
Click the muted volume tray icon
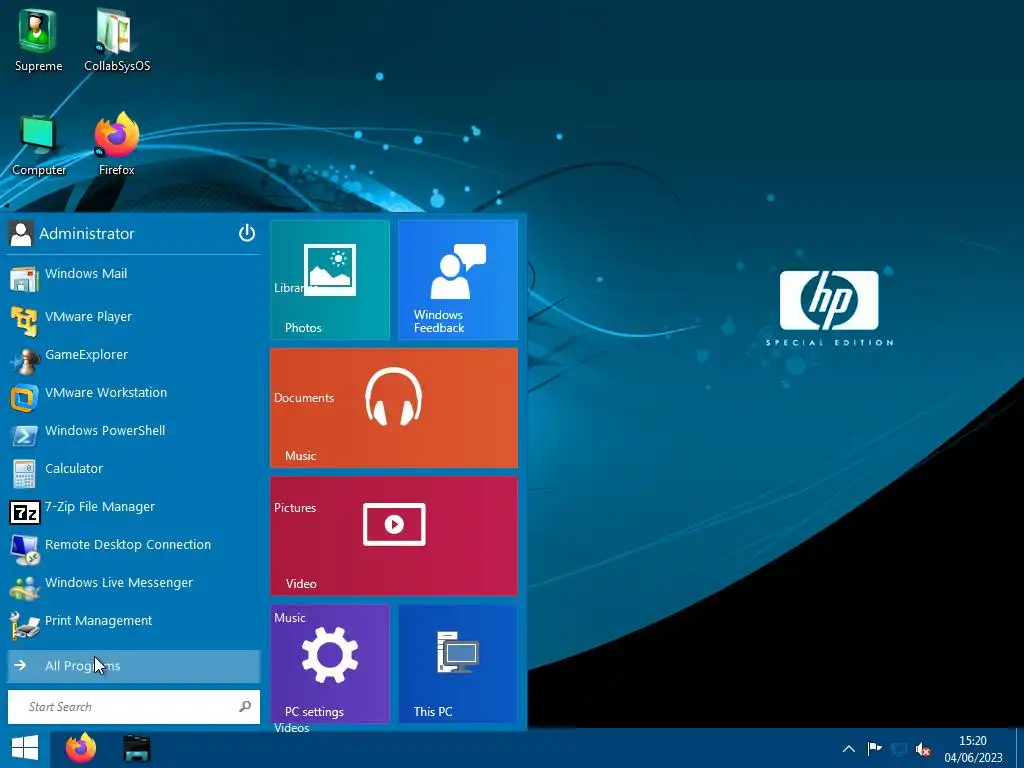[923, 749]
